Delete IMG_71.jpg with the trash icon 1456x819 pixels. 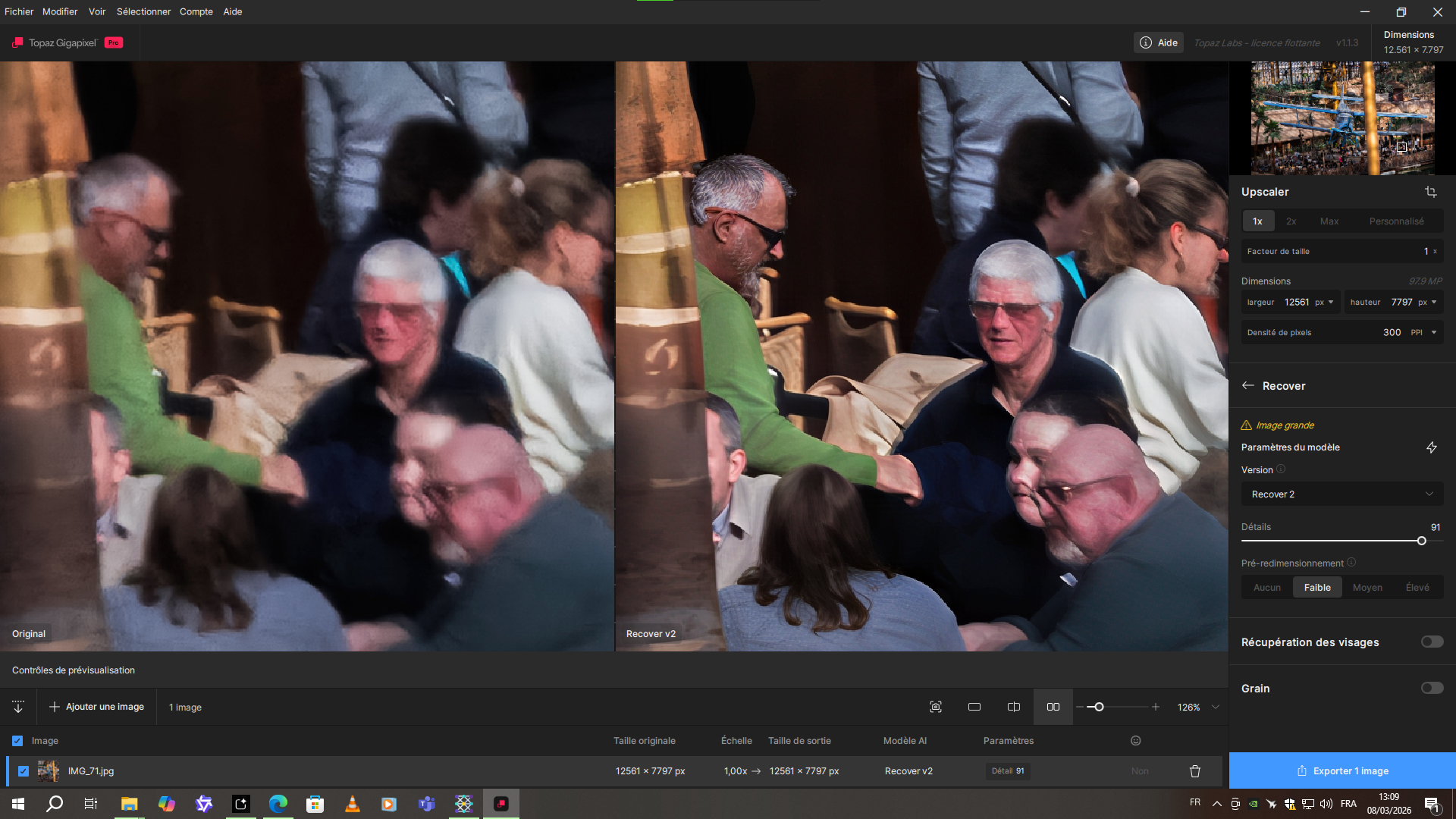(1195, 771)
